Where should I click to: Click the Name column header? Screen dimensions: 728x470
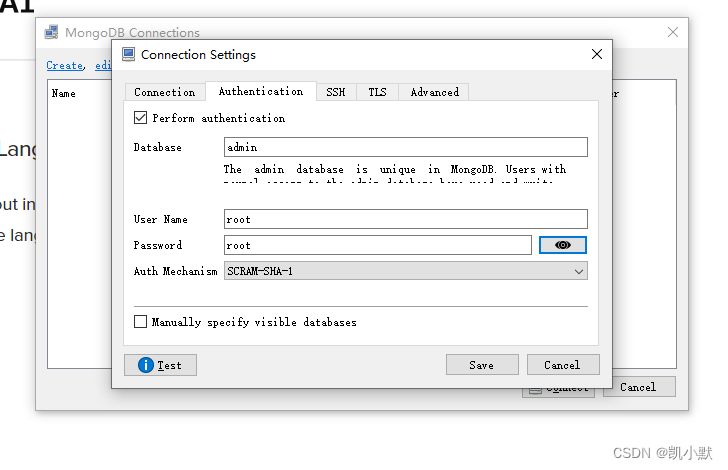pos(64,93)
